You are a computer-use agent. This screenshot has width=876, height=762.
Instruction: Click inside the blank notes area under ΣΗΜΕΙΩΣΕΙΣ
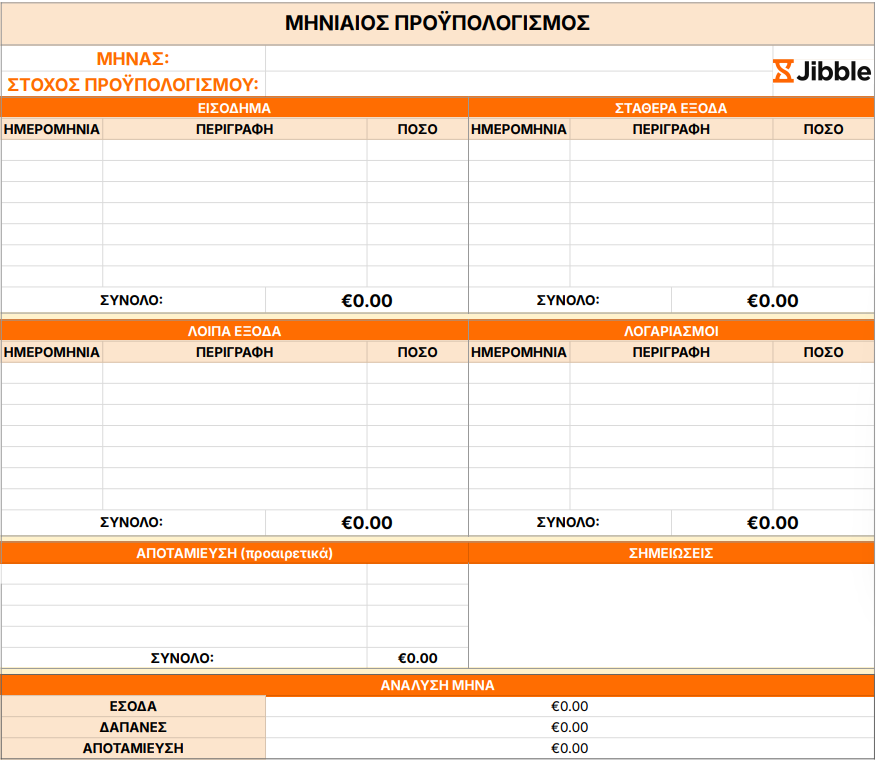coord(671,616)
